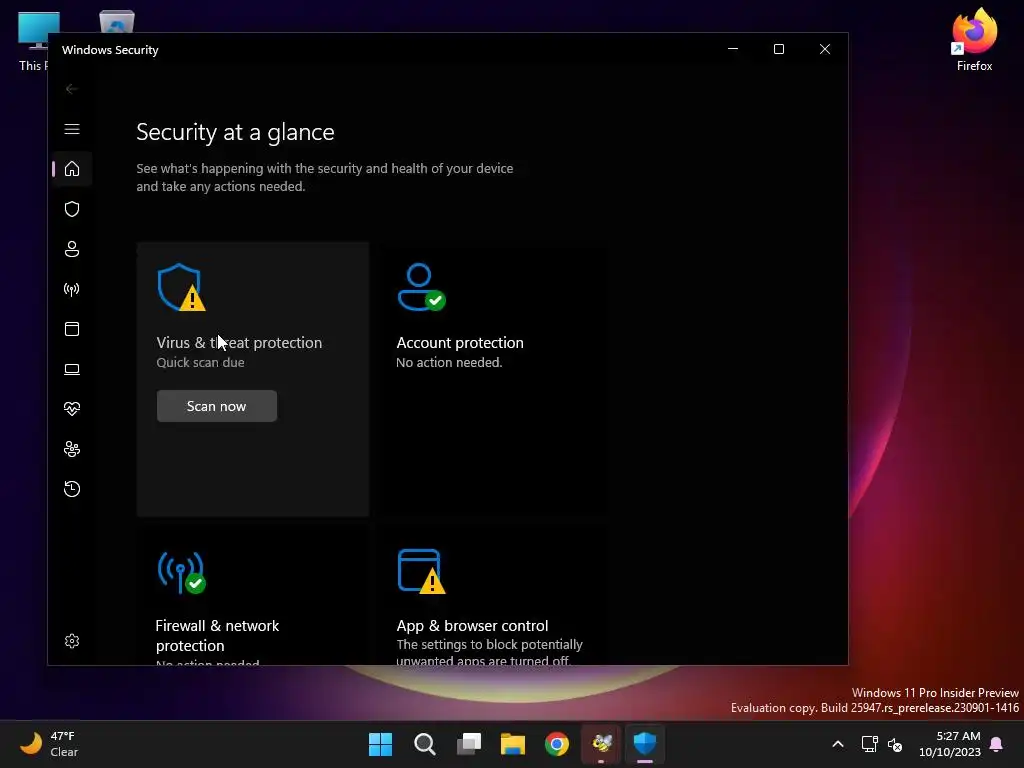Image resolution: width=1024 pixels, height=768 pixels.
Task: Launch Google Chrome from the taskbar
Action: [x=557, y=744]
